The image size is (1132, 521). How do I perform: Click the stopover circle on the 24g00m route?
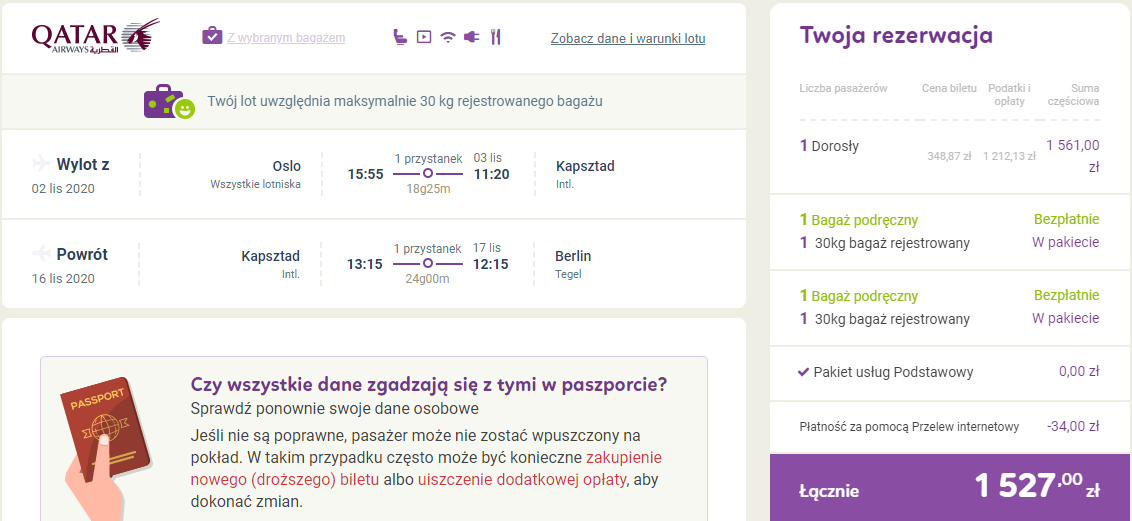(x=427, y=263)
